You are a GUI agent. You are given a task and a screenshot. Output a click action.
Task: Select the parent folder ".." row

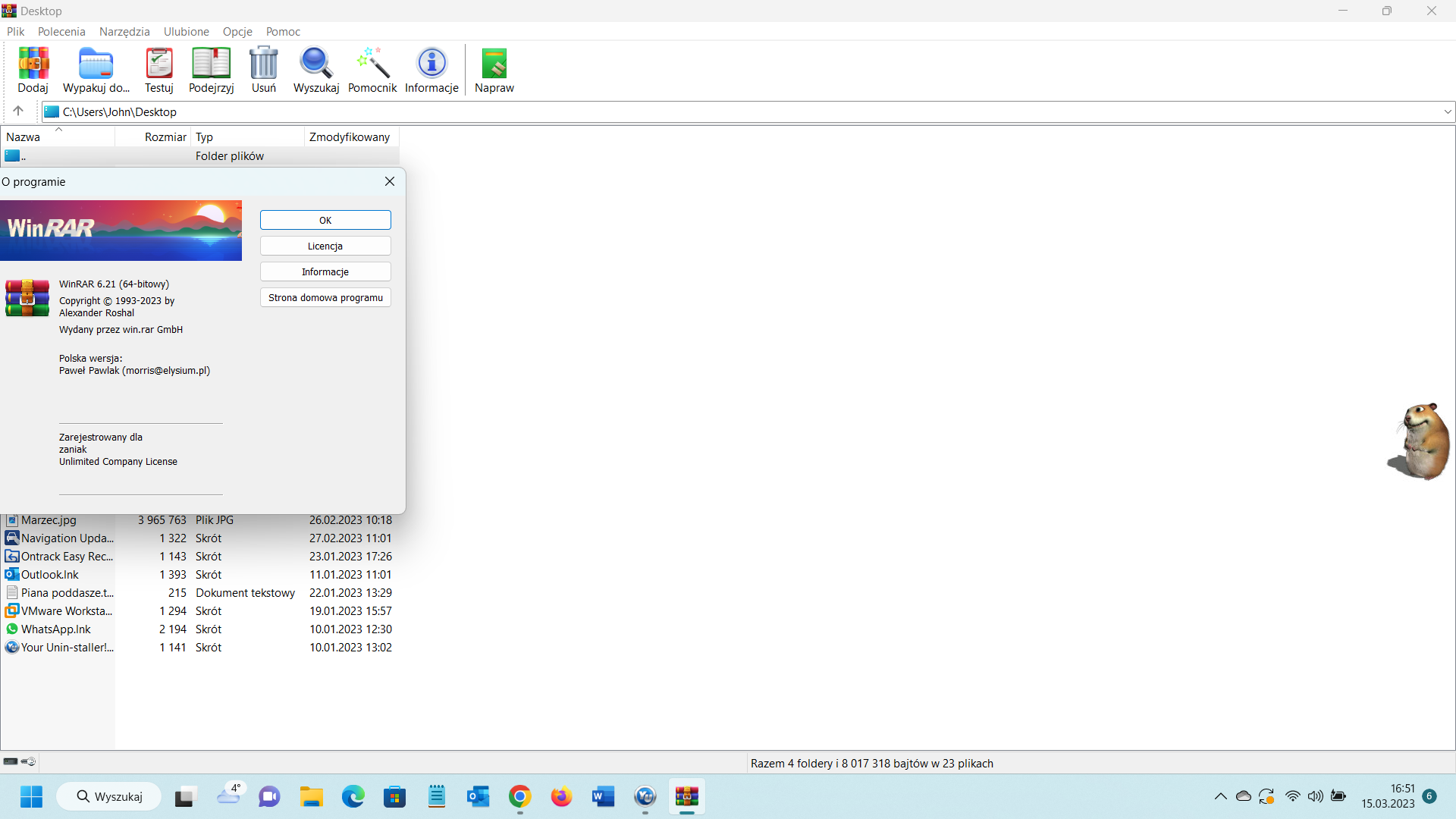[x=200, y=156]
